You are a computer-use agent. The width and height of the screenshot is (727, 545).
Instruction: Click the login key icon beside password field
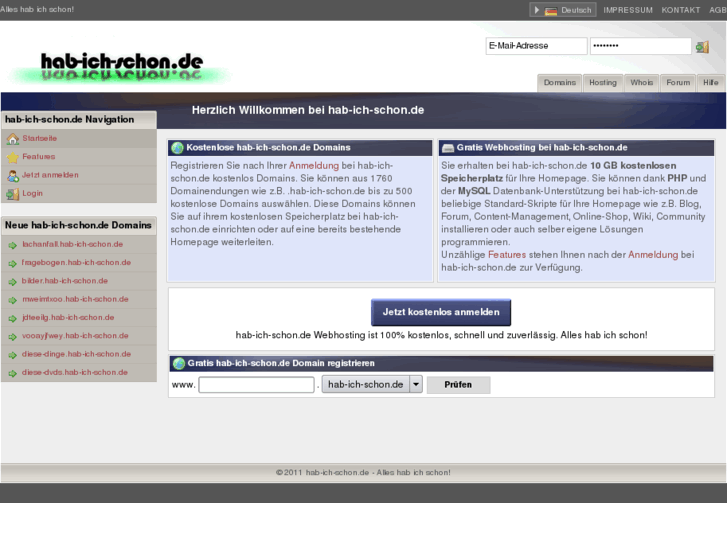(x=702, y=46)
